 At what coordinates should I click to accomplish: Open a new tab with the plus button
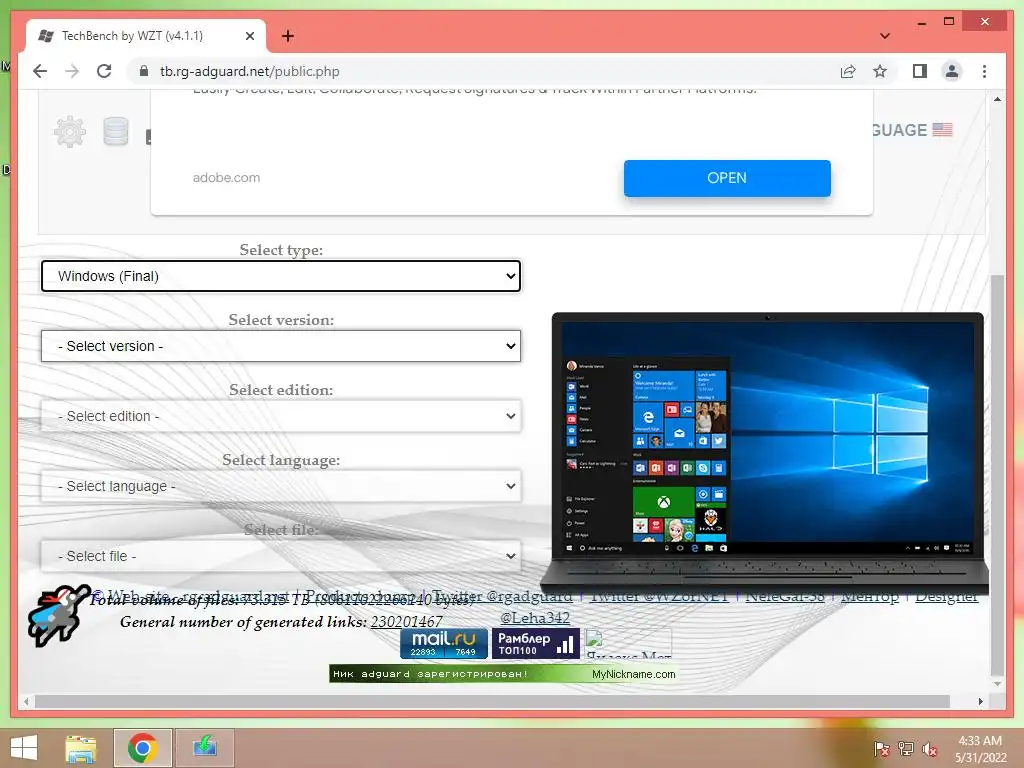click(287, 36)
